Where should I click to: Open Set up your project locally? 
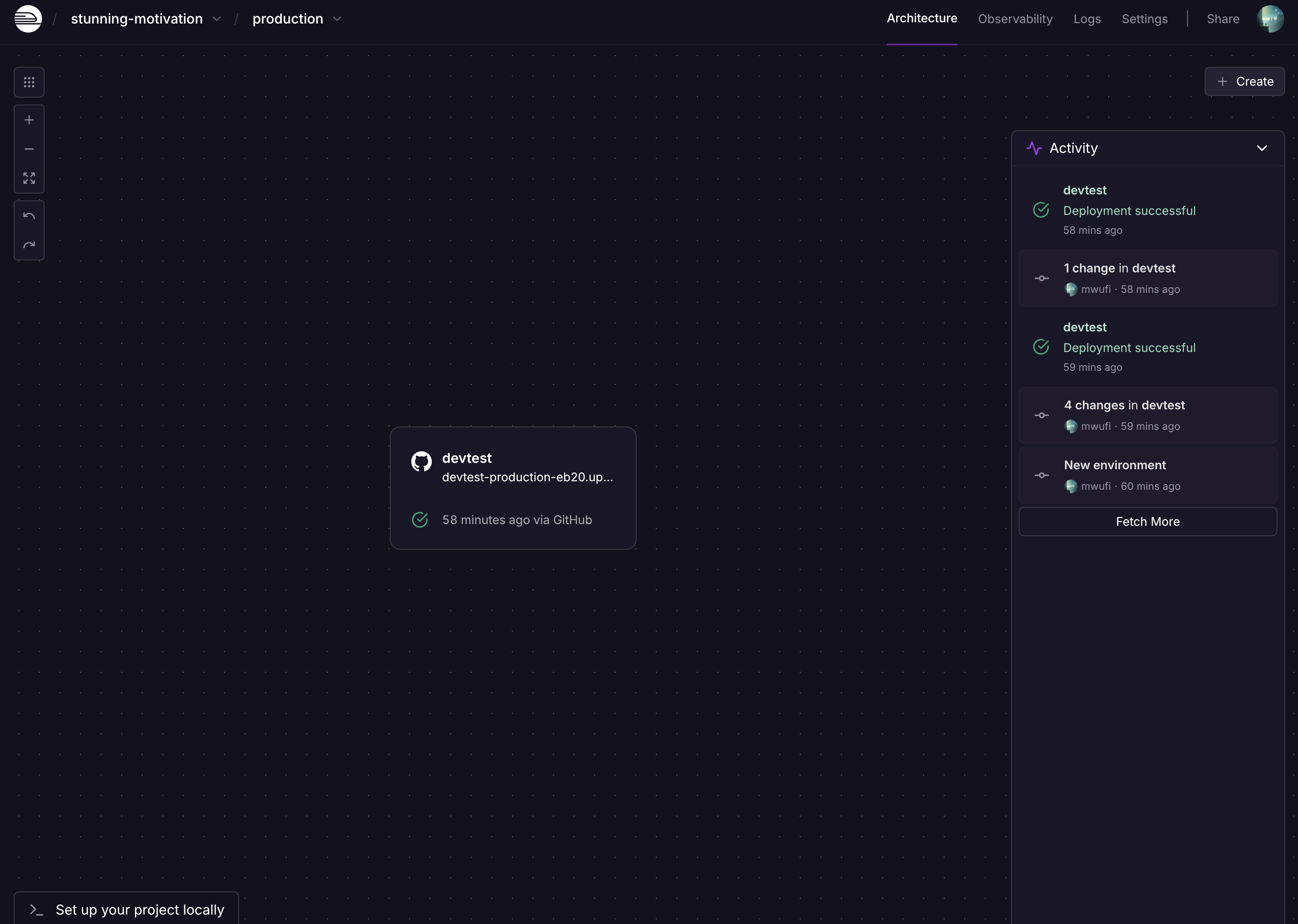coord(126,909)
